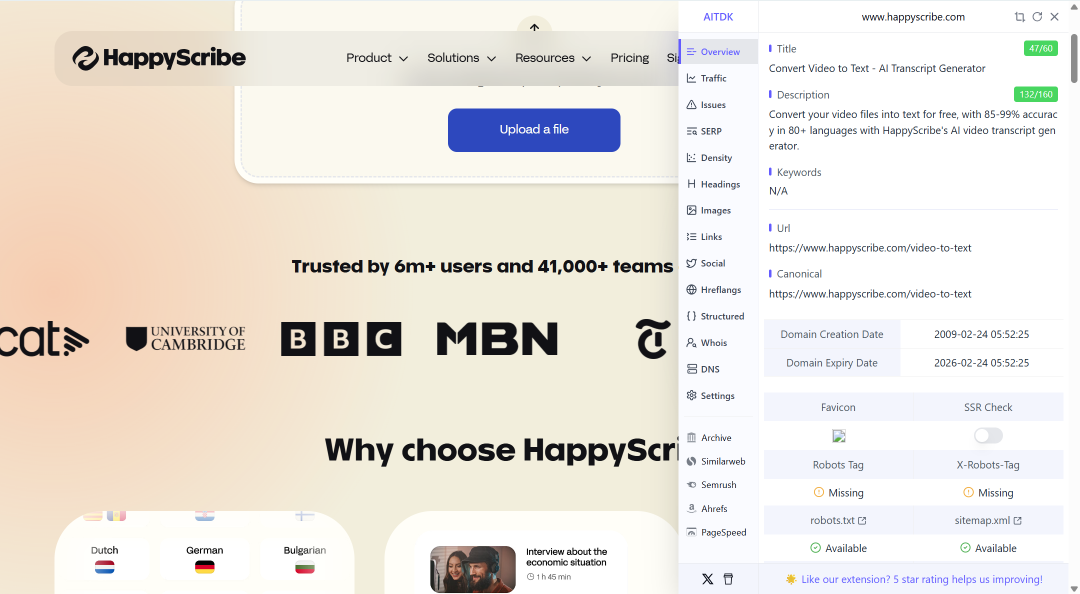
Task: Click the MBN logo
Action: pyautogui.click(x=497, y=339)
